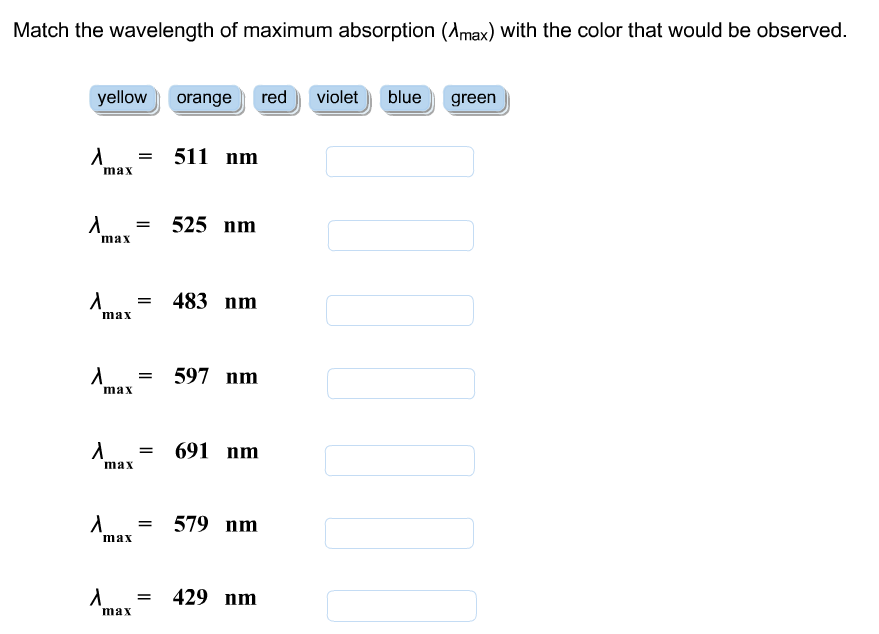Click the lambda max symbol beside 429 nm
879x634 pixels.
point(110,602)
